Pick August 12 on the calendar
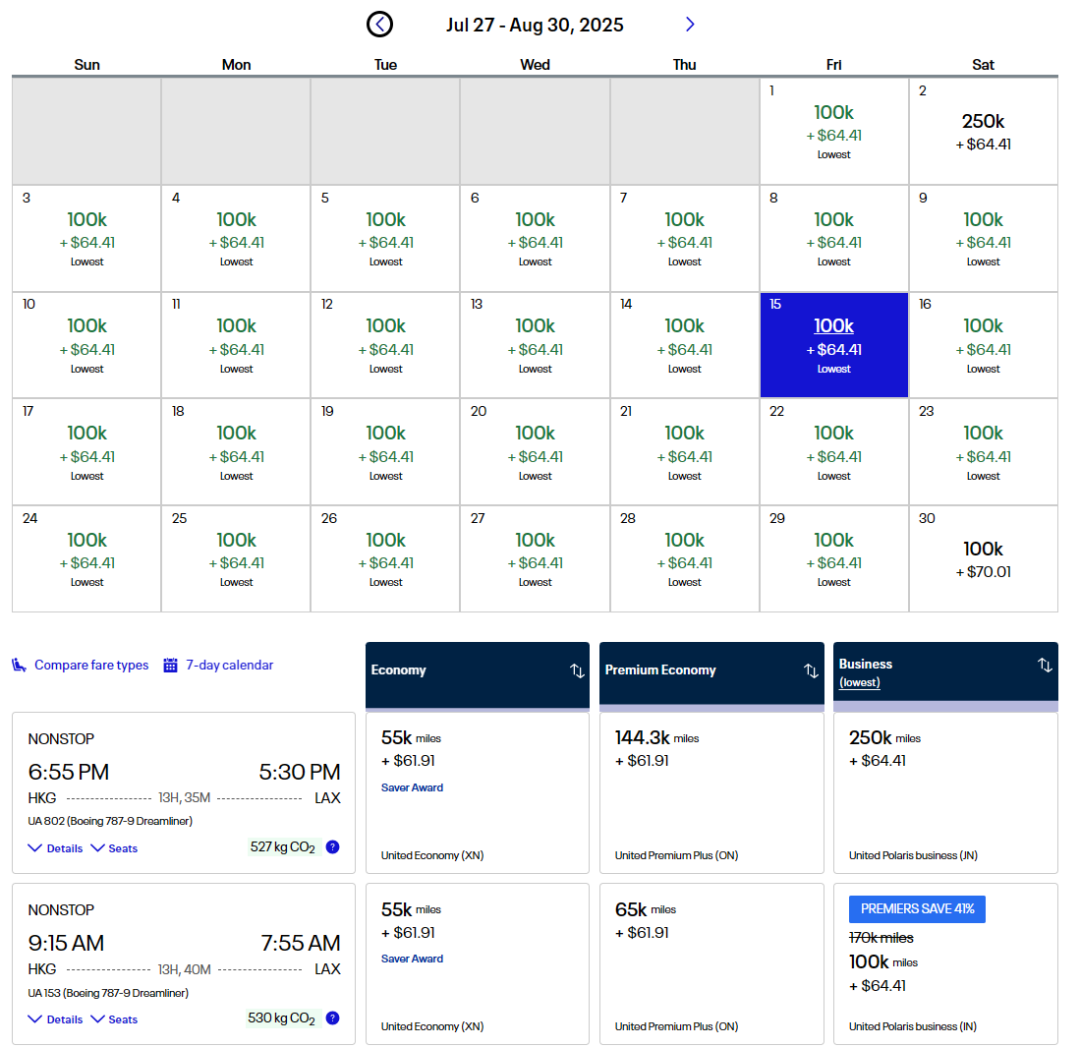This screenshot has width=1080, height=1047. tap(386, 345)
